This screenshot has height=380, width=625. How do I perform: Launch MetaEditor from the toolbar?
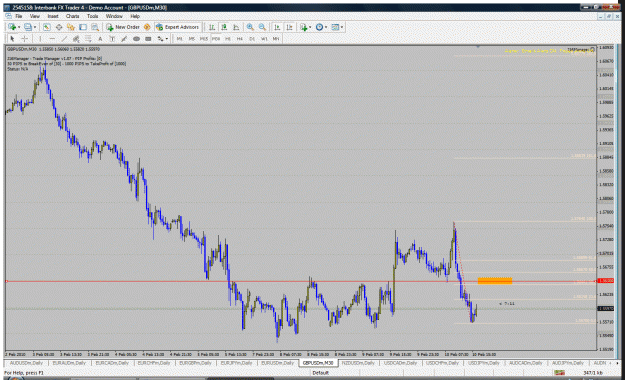[147, 27]
